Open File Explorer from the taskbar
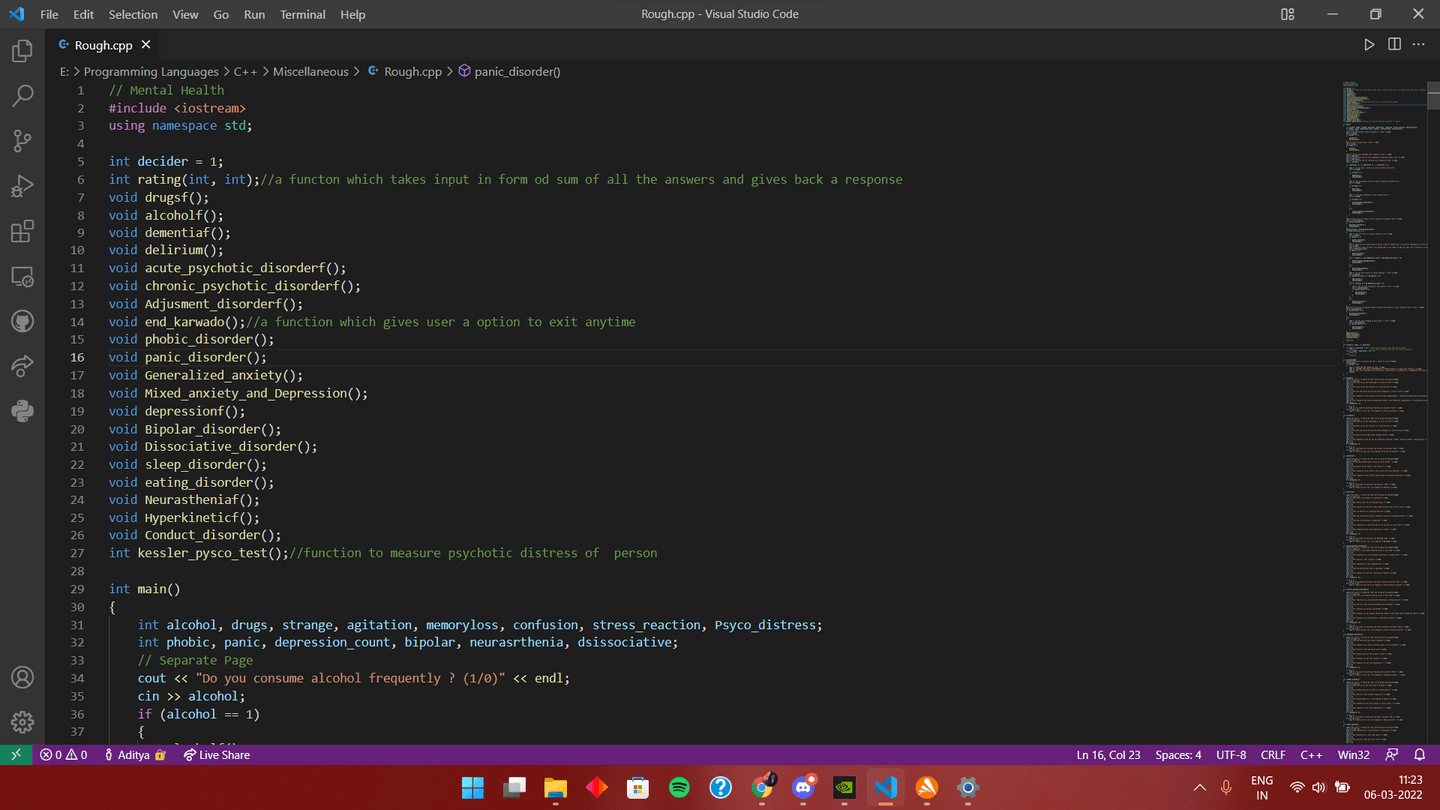 pyautogui.click(x=555, y=788)
